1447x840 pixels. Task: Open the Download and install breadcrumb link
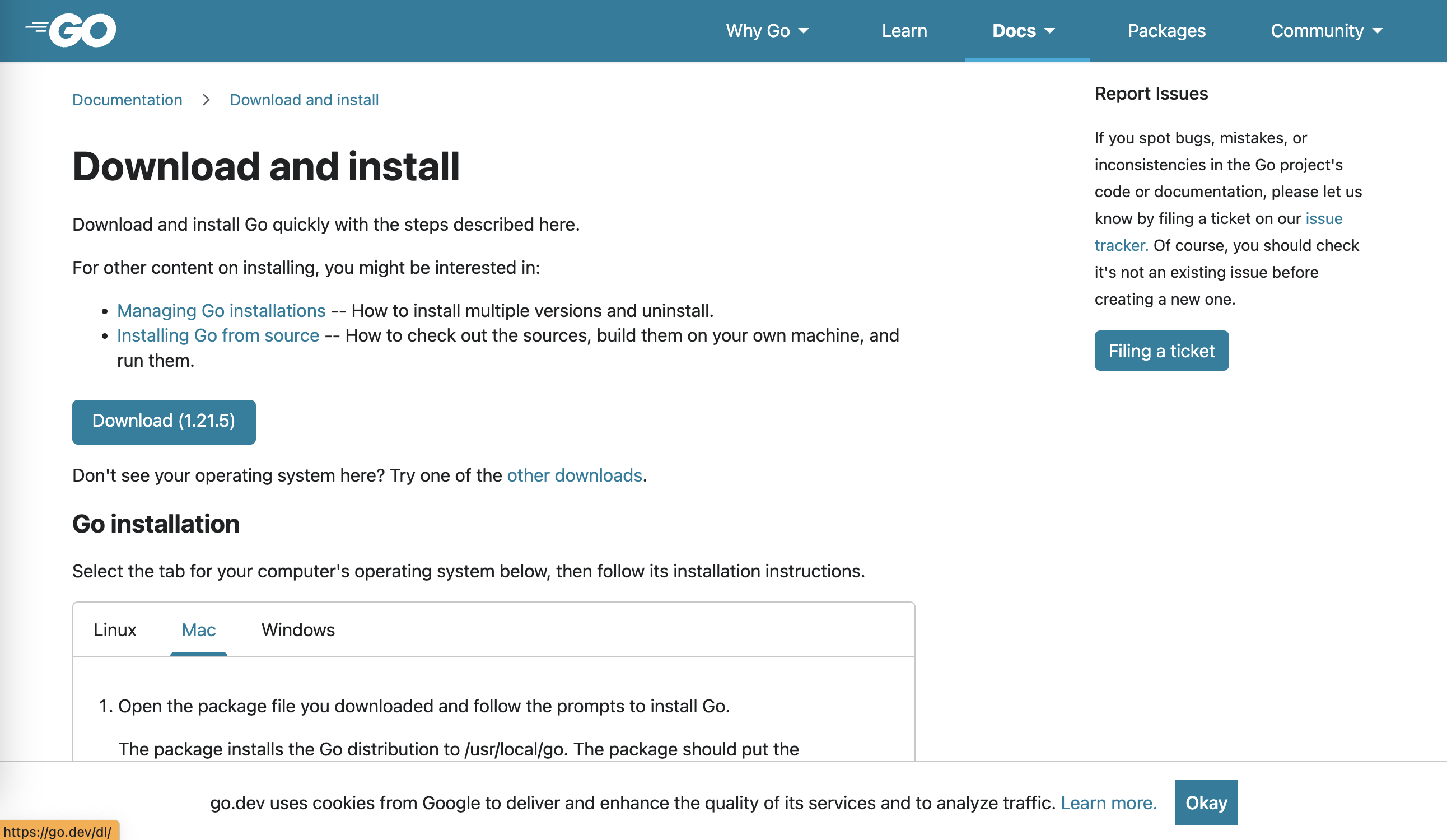(304, 100)
